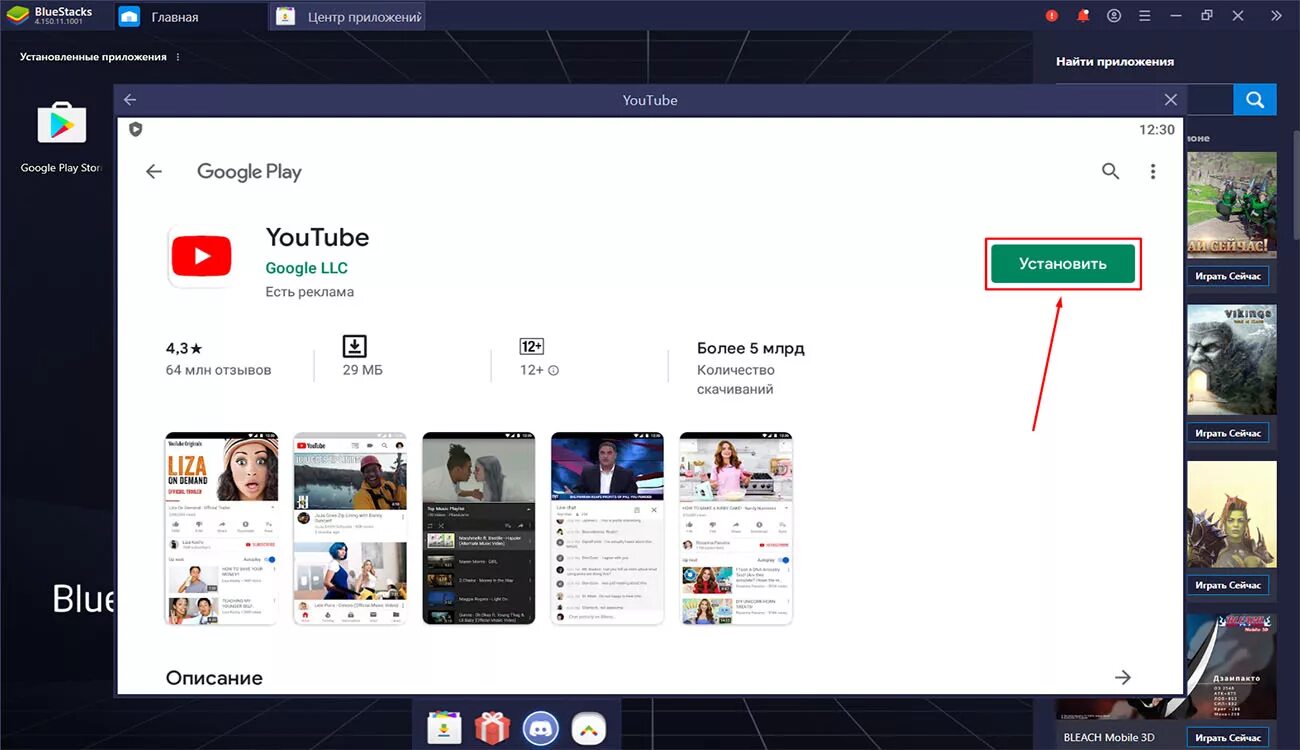Click the 'Более 5 млрд' downloads text
The height and width of the screenshot is (750, 1300).
751,348
